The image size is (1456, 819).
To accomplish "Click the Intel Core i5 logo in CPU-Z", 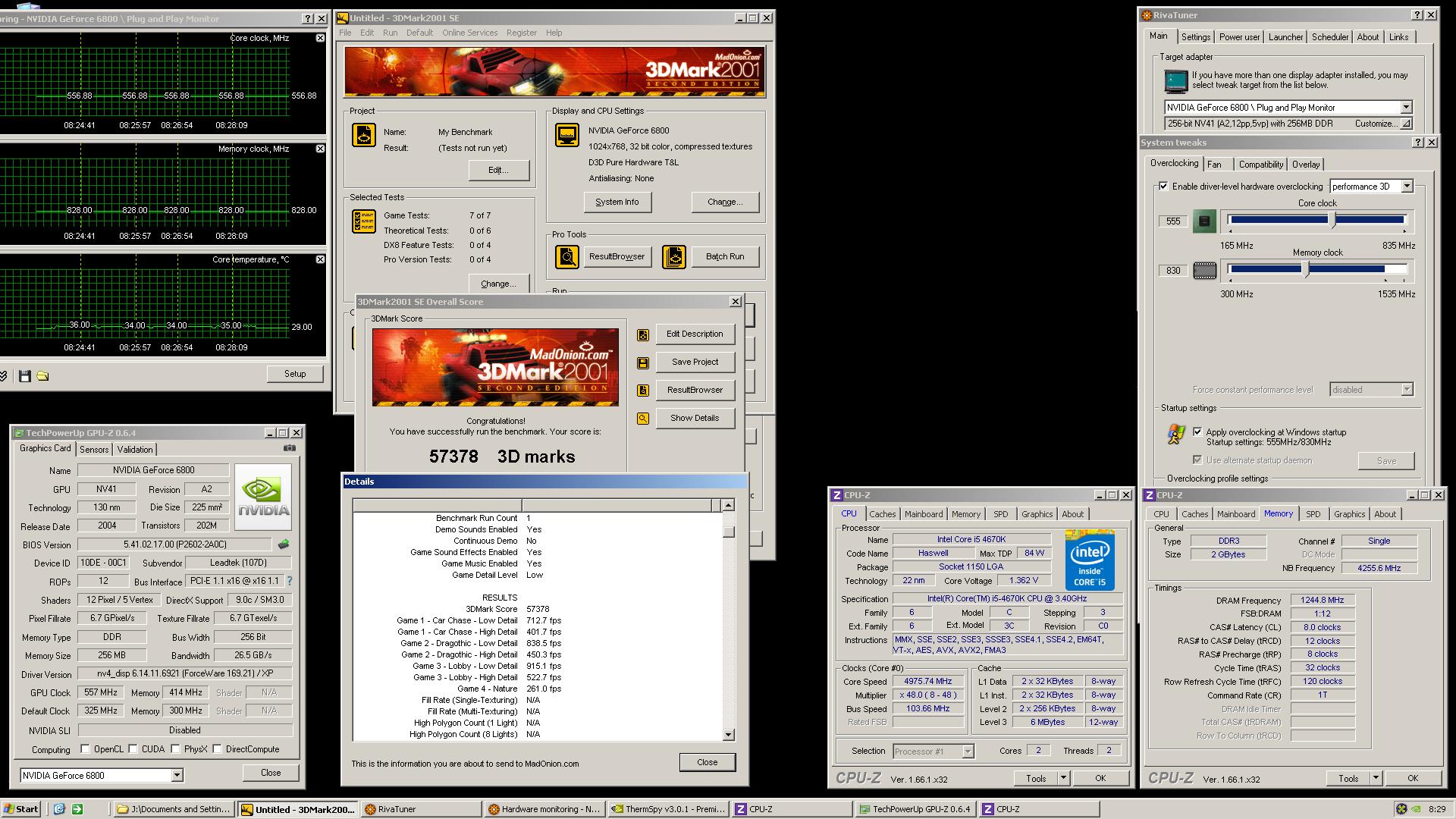I will (x=1090, y=560).
